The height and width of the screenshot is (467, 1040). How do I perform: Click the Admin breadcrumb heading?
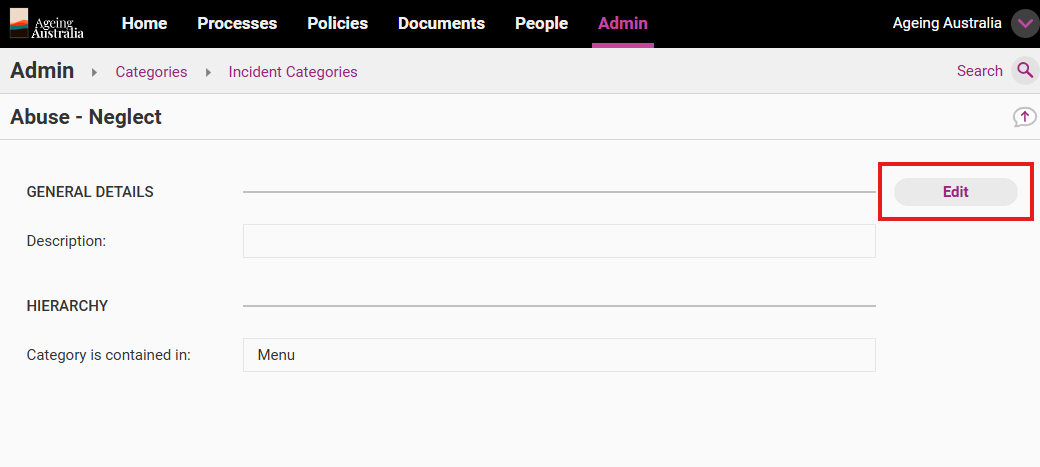tap(42, 70)
